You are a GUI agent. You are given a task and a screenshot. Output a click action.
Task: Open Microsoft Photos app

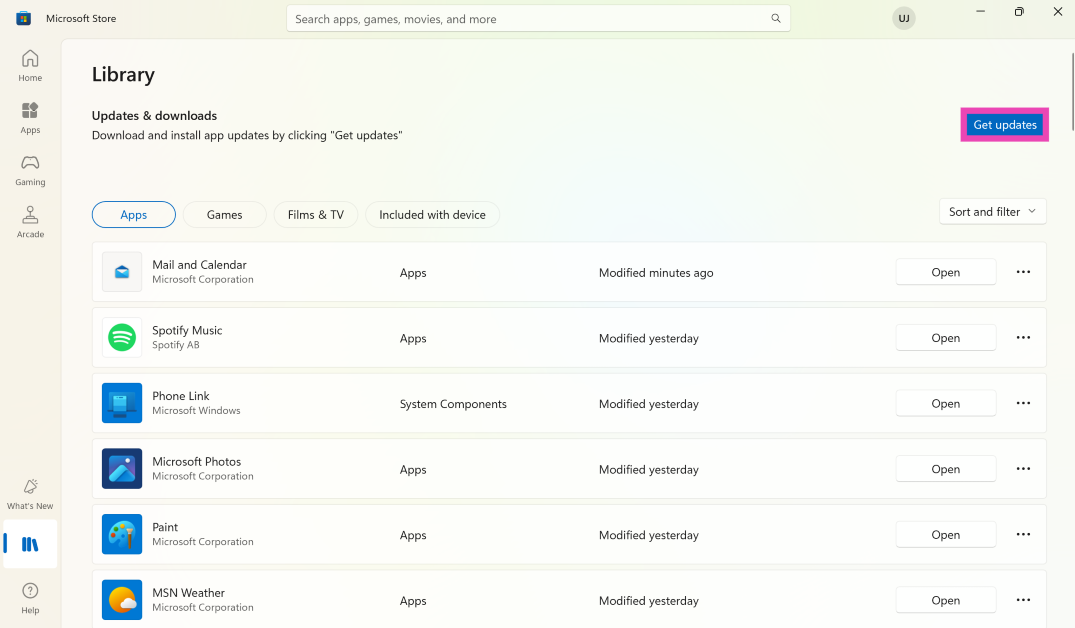click(x=945, y=469)
